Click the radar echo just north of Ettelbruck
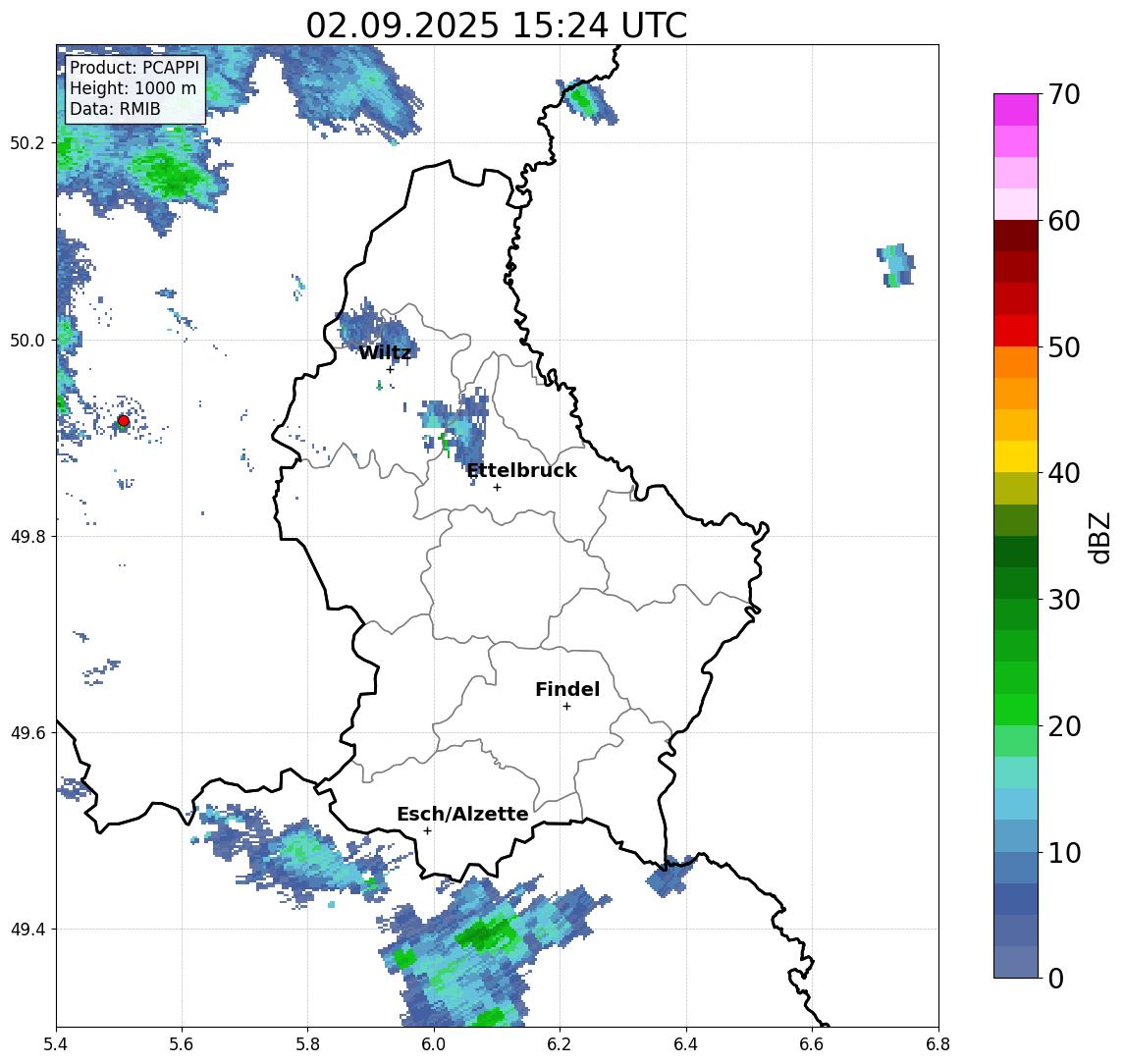 tap(455, 435)
